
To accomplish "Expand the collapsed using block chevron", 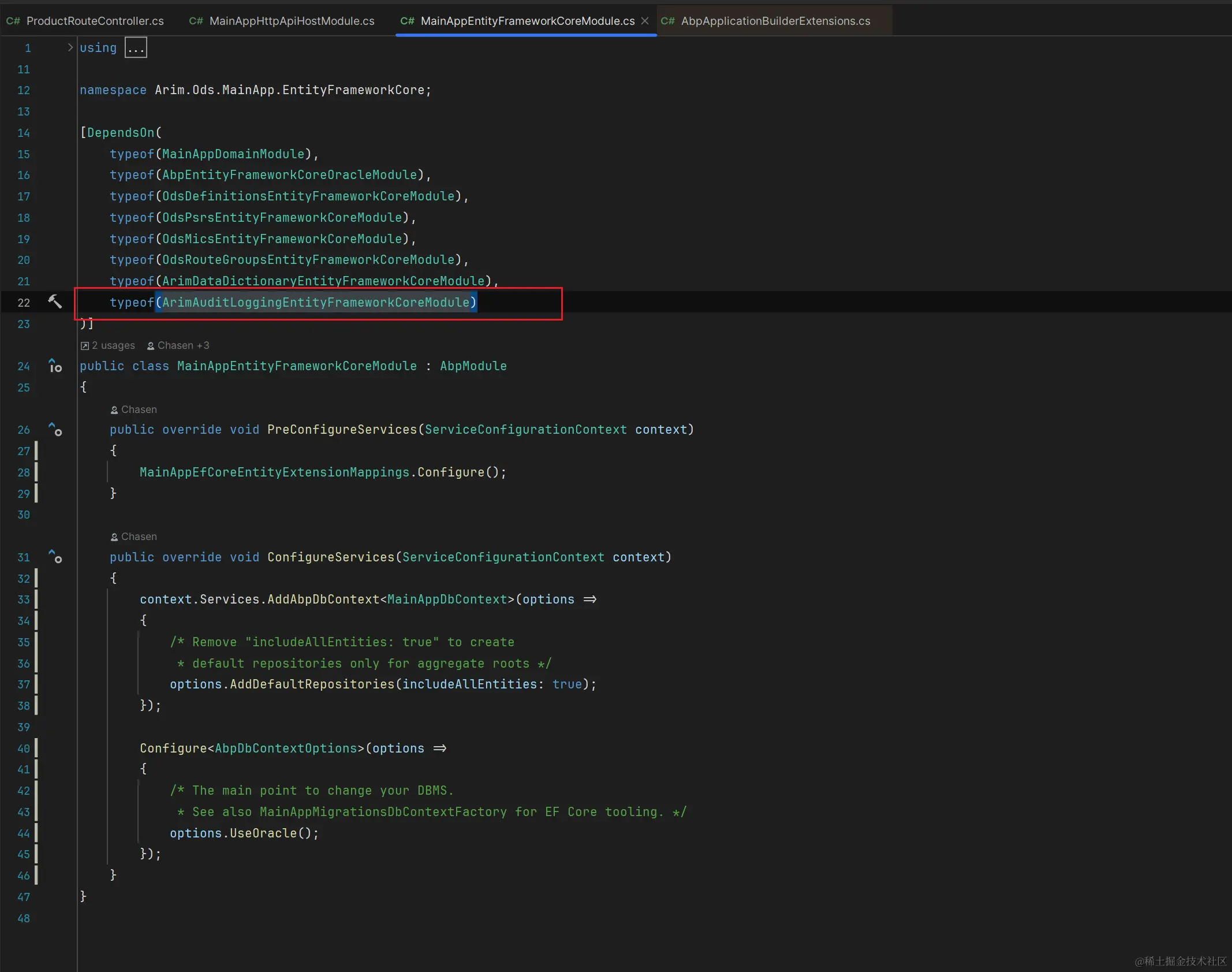I will click(70, 47).
